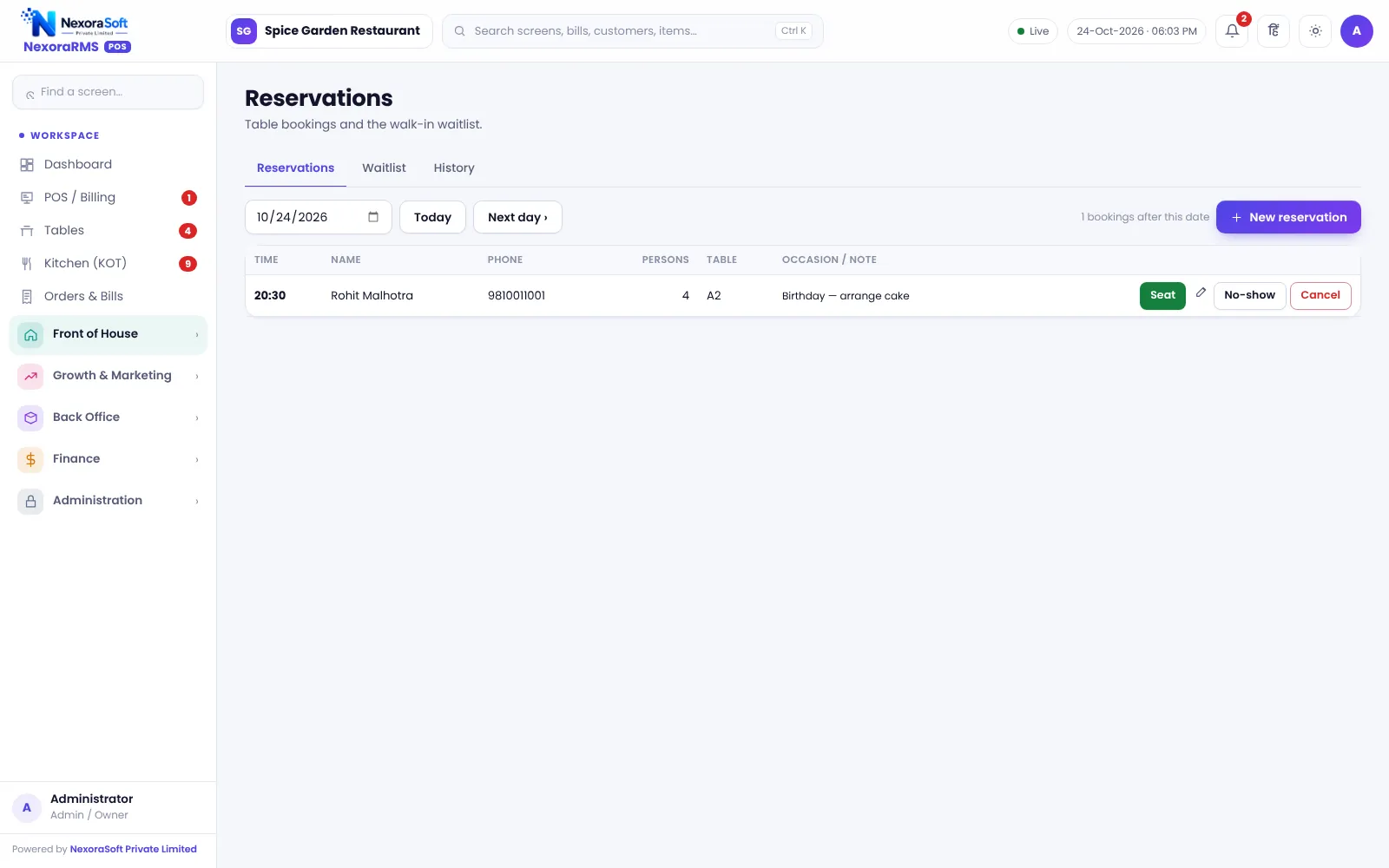
Task: Click the Live status indicator
Action: click(1033, 31)
